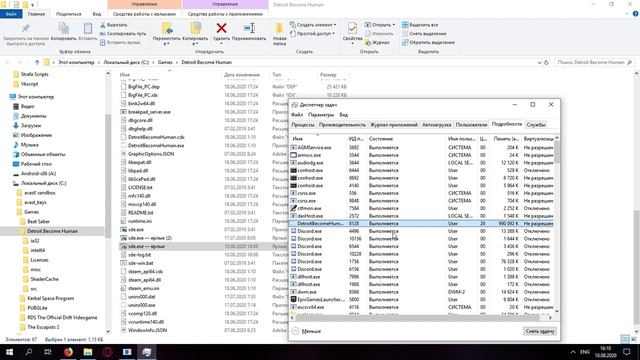Switch to the Поделиться ribbon tab
This screenshot has width=640, height=360.
click(x=68, y=14)
